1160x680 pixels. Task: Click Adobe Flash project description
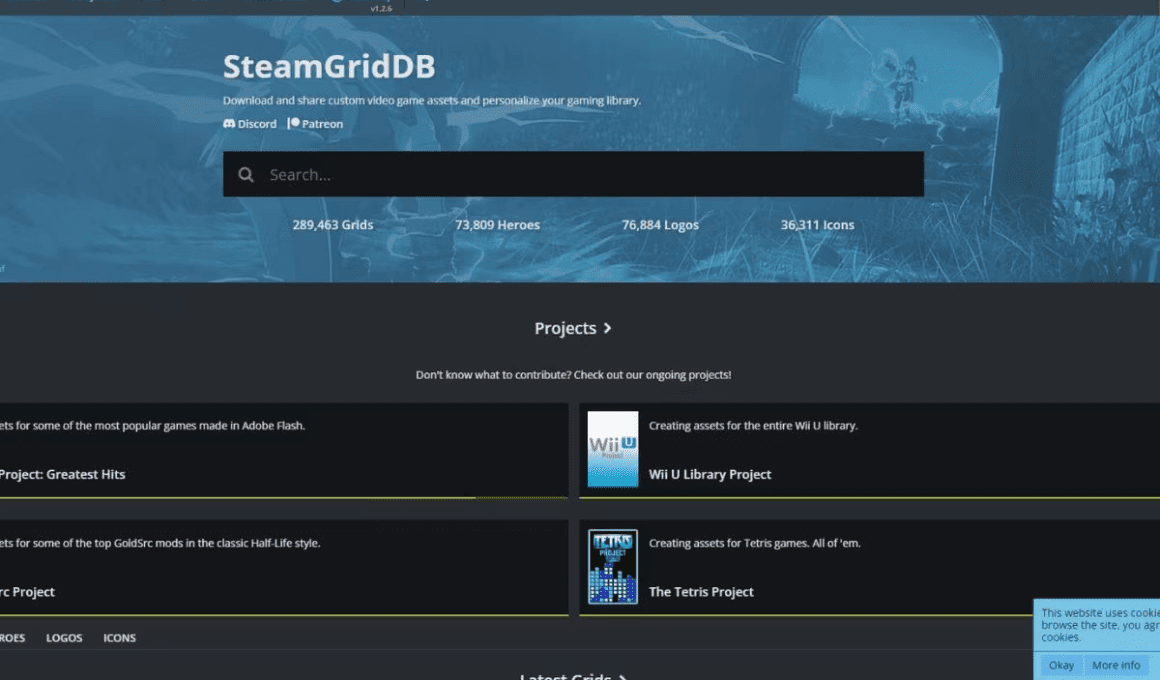[152, 425]
